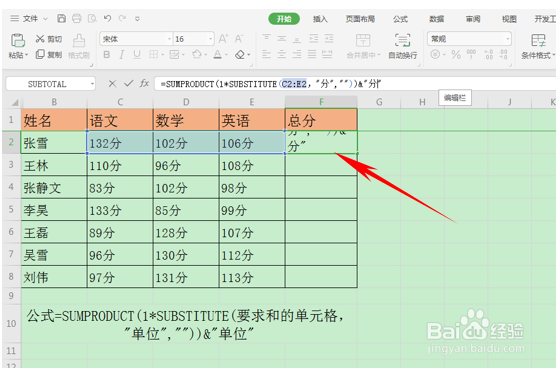Click the top align icon

(x=266, y=38)
